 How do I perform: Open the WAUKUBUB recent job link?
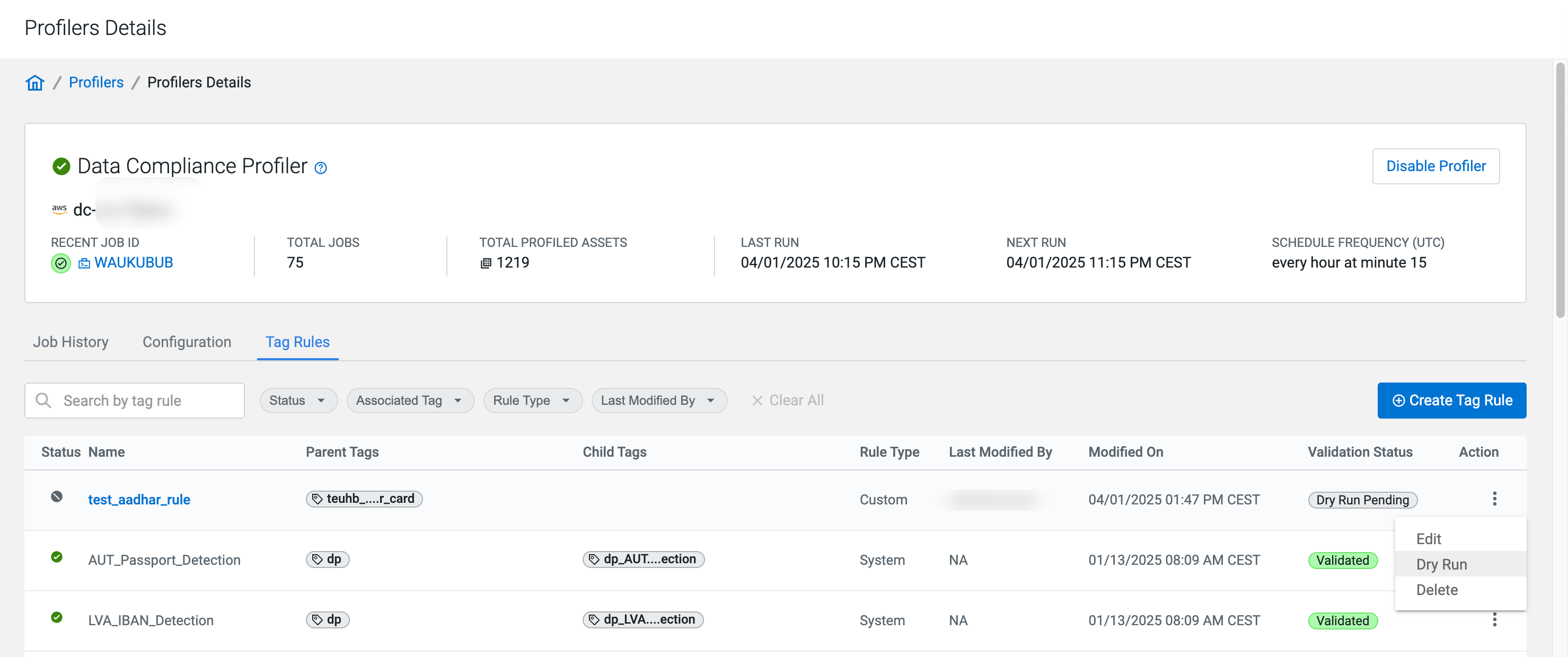[133, 263]
